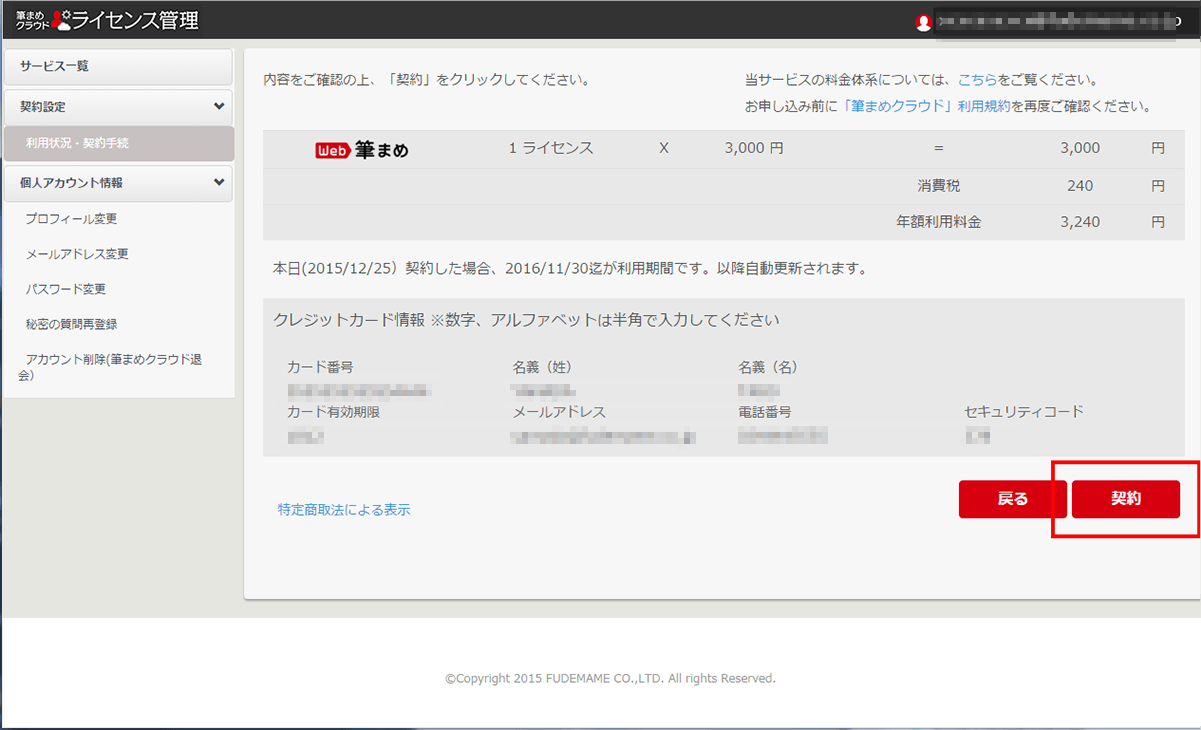1201x730 pixels.
Task: Click the カード番号 label
Action: pos(320,367)
